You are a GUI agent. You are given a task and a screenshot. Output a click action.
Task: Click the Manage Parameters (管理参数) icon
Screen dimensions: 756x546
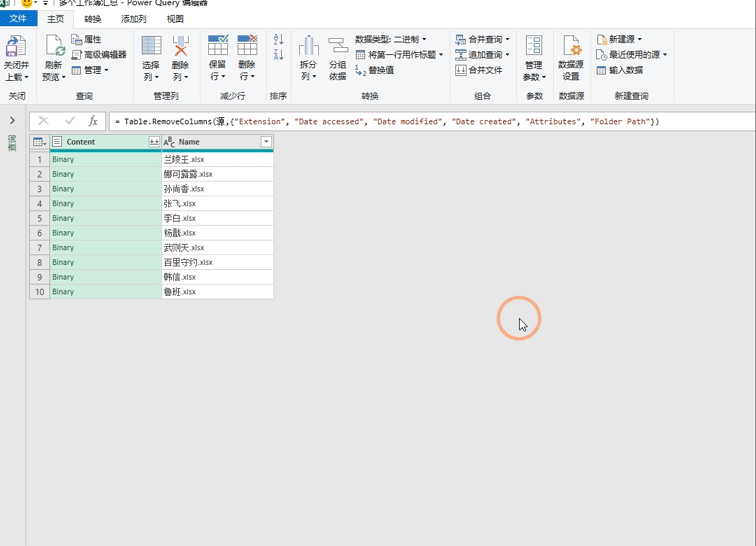click(x=534, y=46)
